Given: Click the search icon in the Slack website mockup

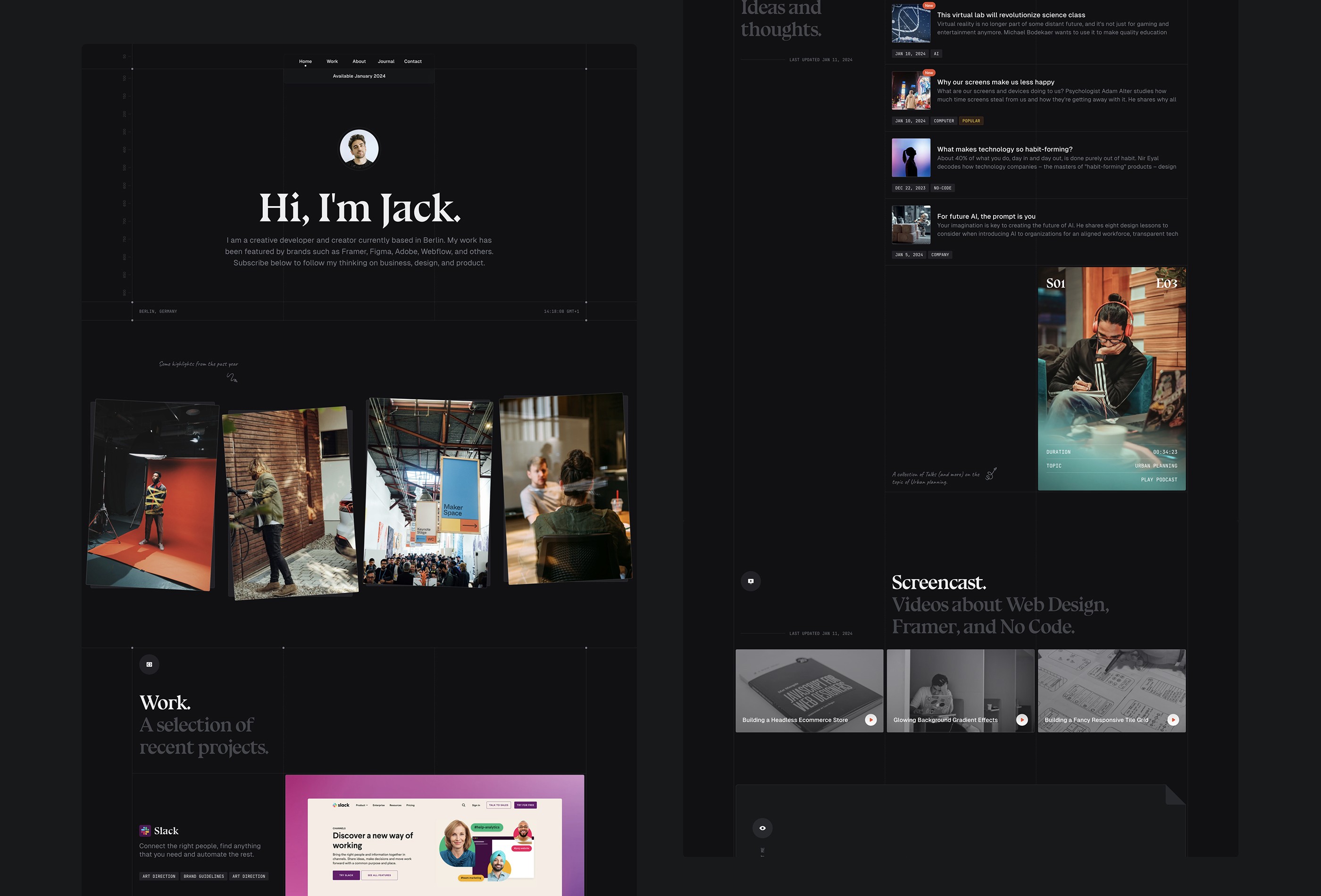Looking at the screenshot, I should (464, 805).
